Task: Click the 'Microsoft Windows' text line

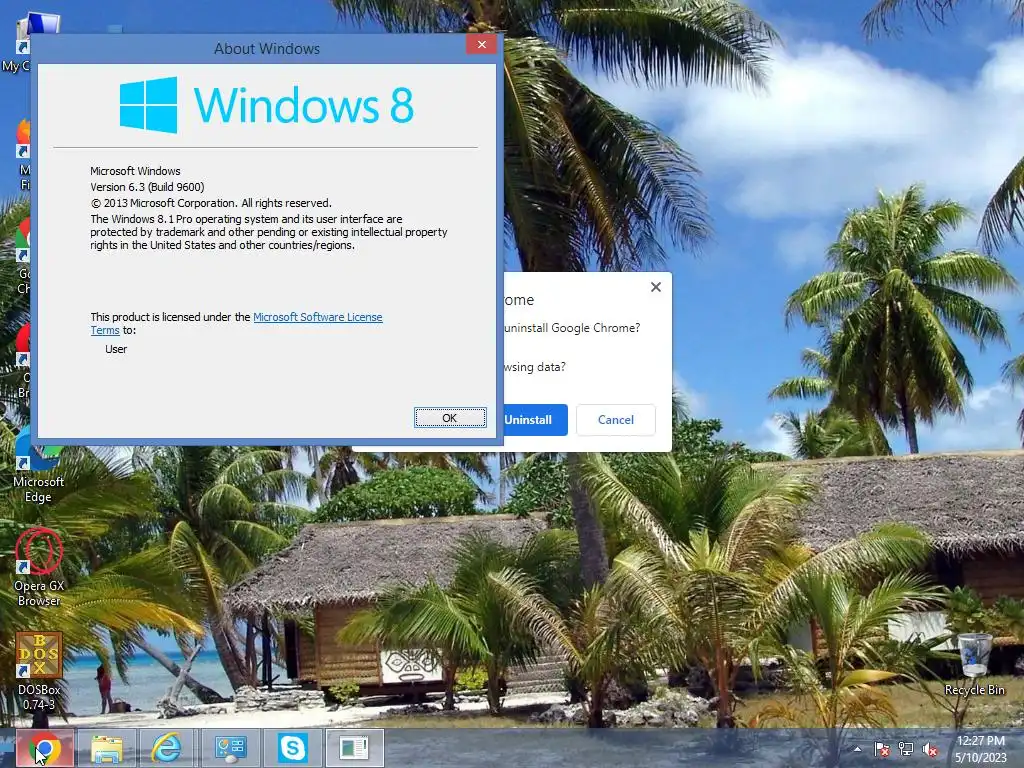Action: click(135, 171)
